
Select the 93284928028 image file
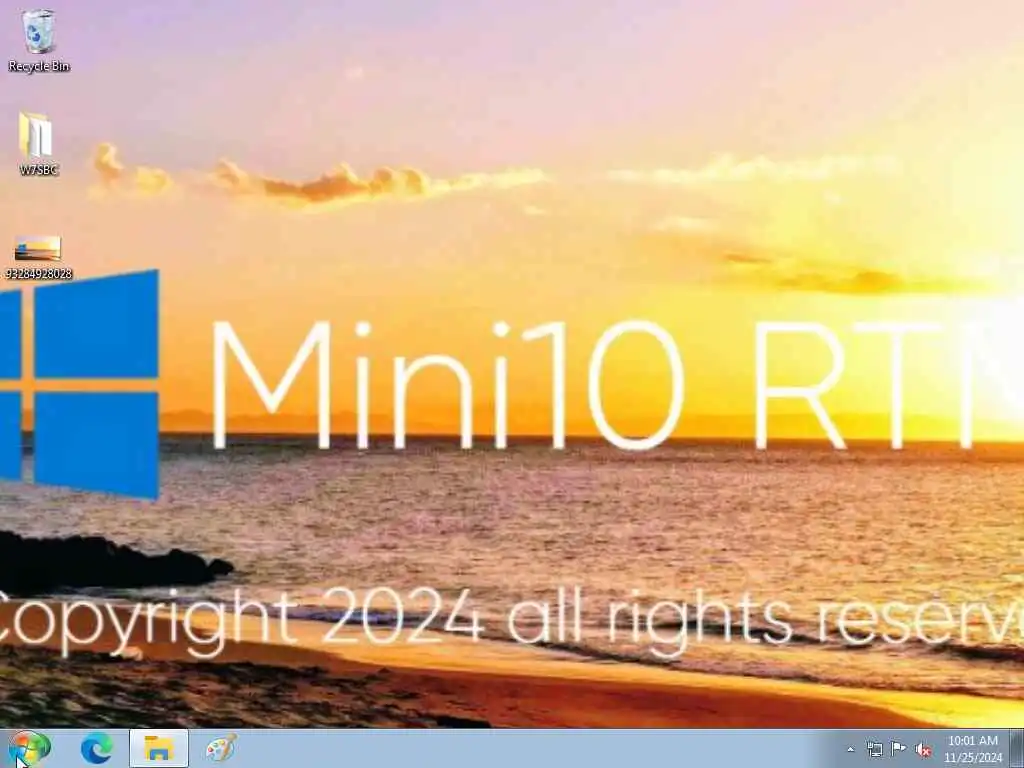pyautogui.click(x=38, y=248)
